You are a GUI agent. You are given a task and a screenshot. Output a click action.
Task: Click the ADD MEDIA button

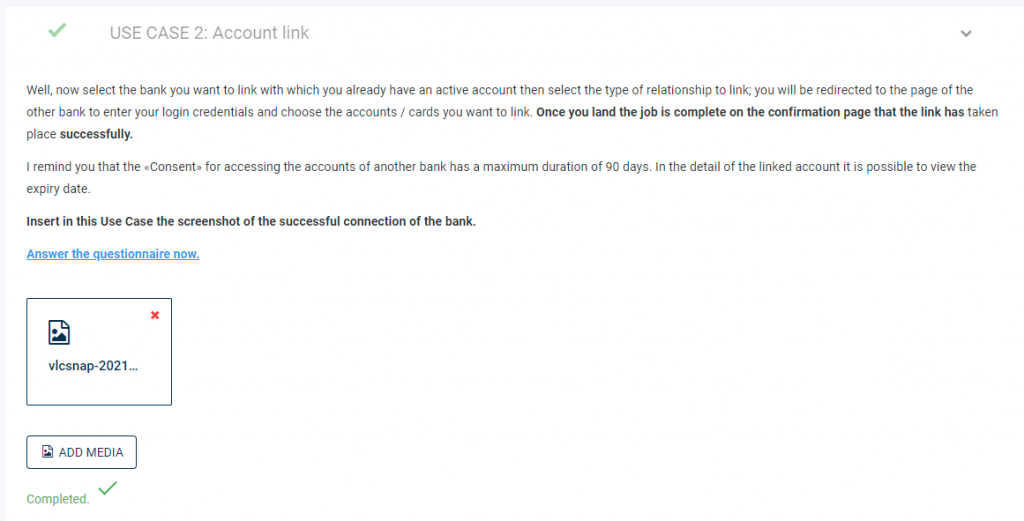coord(82,452)
